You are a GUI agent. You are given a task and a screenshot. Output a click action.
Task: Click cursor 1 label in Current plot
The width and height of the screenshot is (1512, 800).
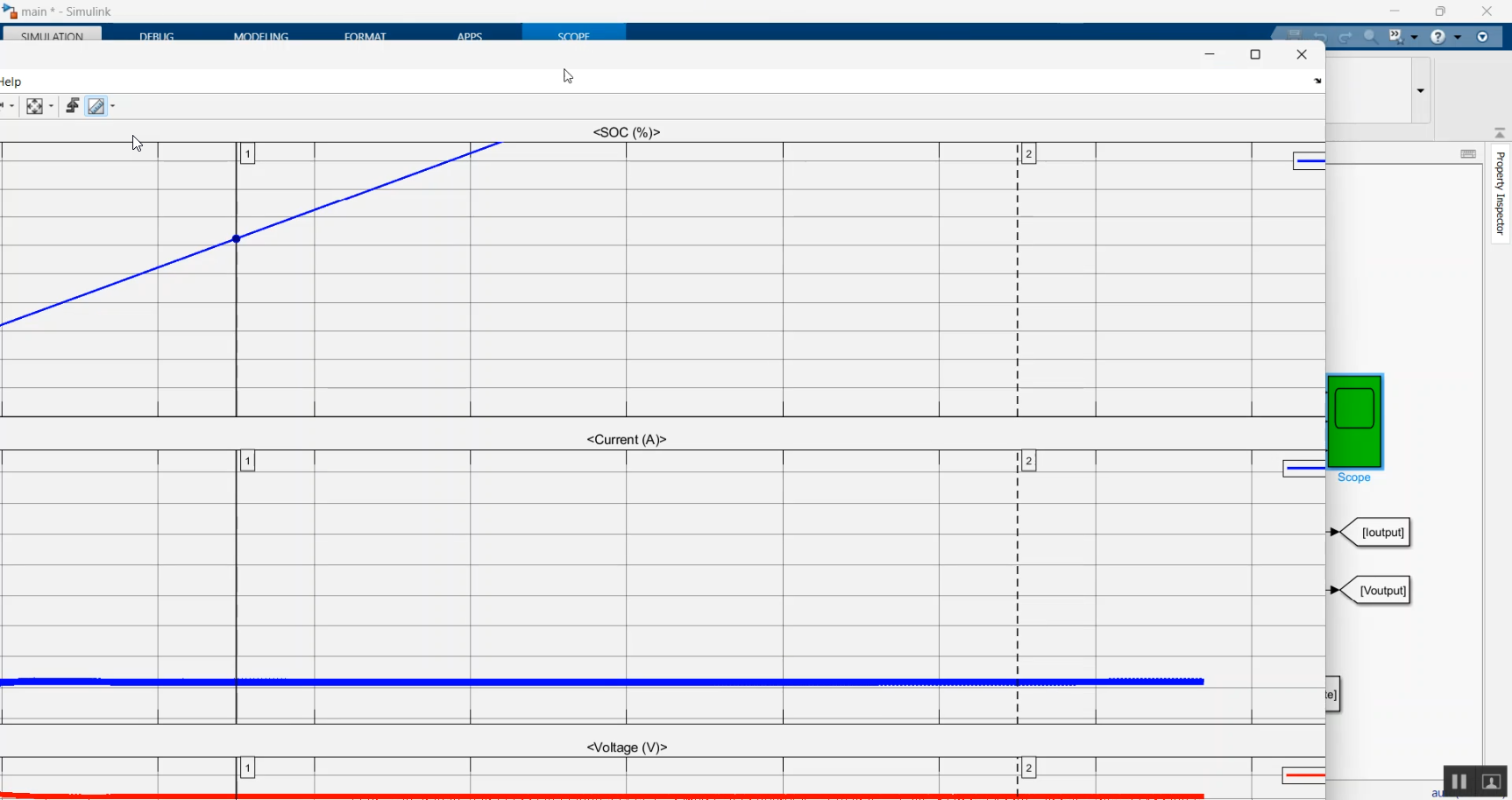point(248,461)
